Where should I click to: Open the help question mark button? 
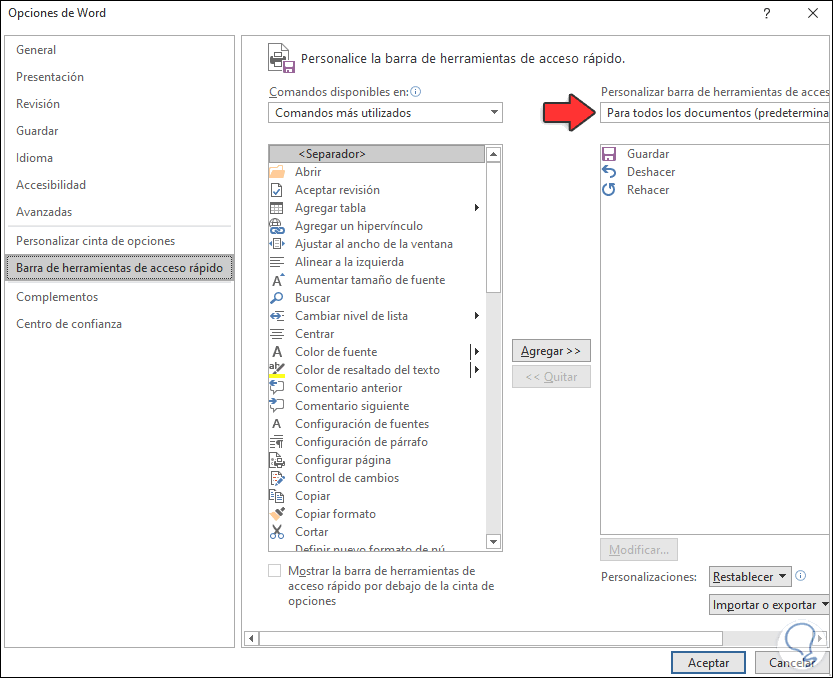[x=767, y=13]
